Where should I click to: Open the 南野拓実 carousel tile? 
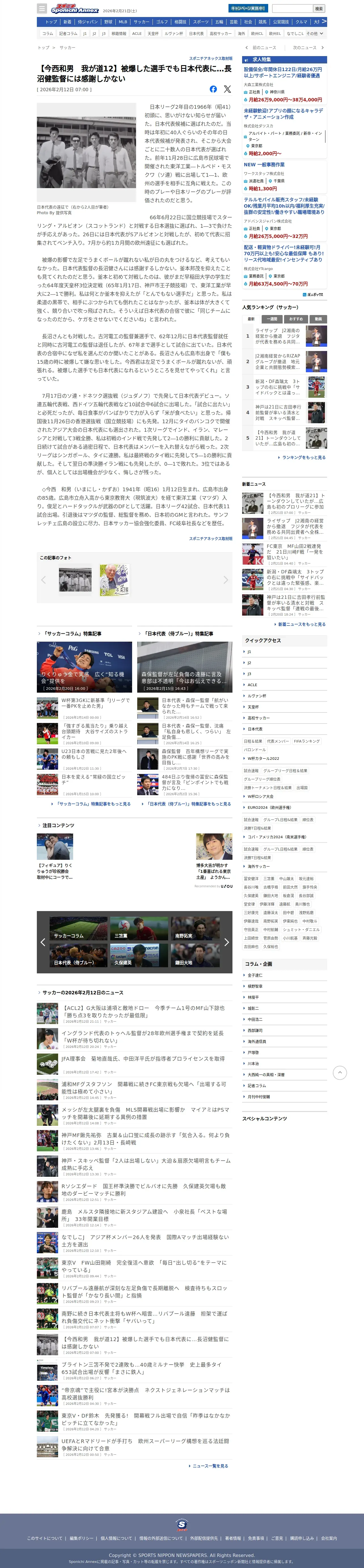(x=195, y=928)
